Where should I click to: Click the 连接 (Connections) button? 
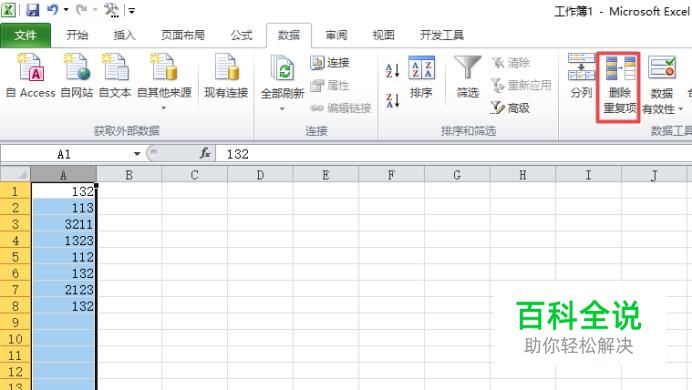pyautogui.click(x=330, y=63)
